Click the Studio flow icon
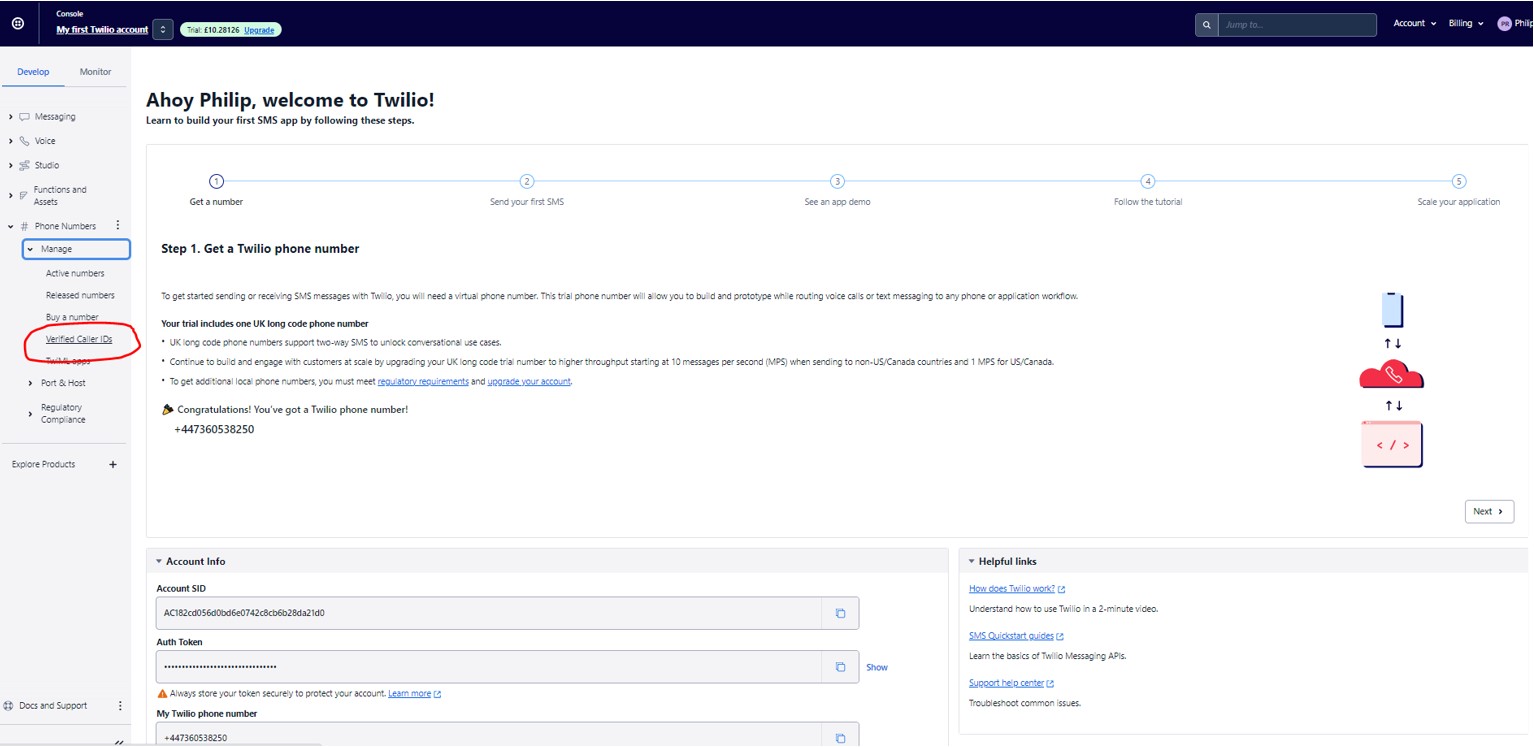This screenshot has height=747, width=1534. point(24,165)
